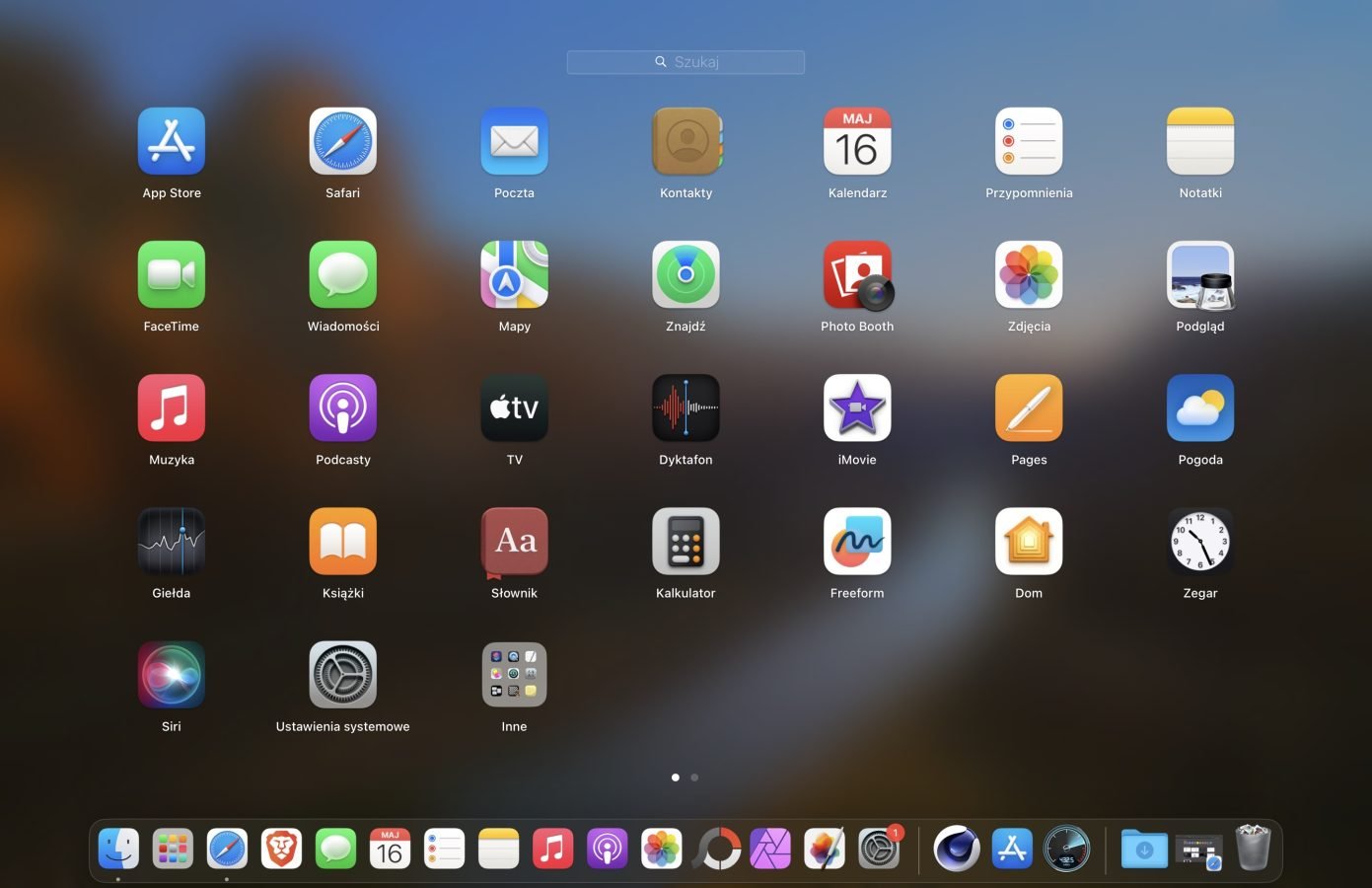
Task: Launch the Giełda stocks app
Action: (172, 541)
